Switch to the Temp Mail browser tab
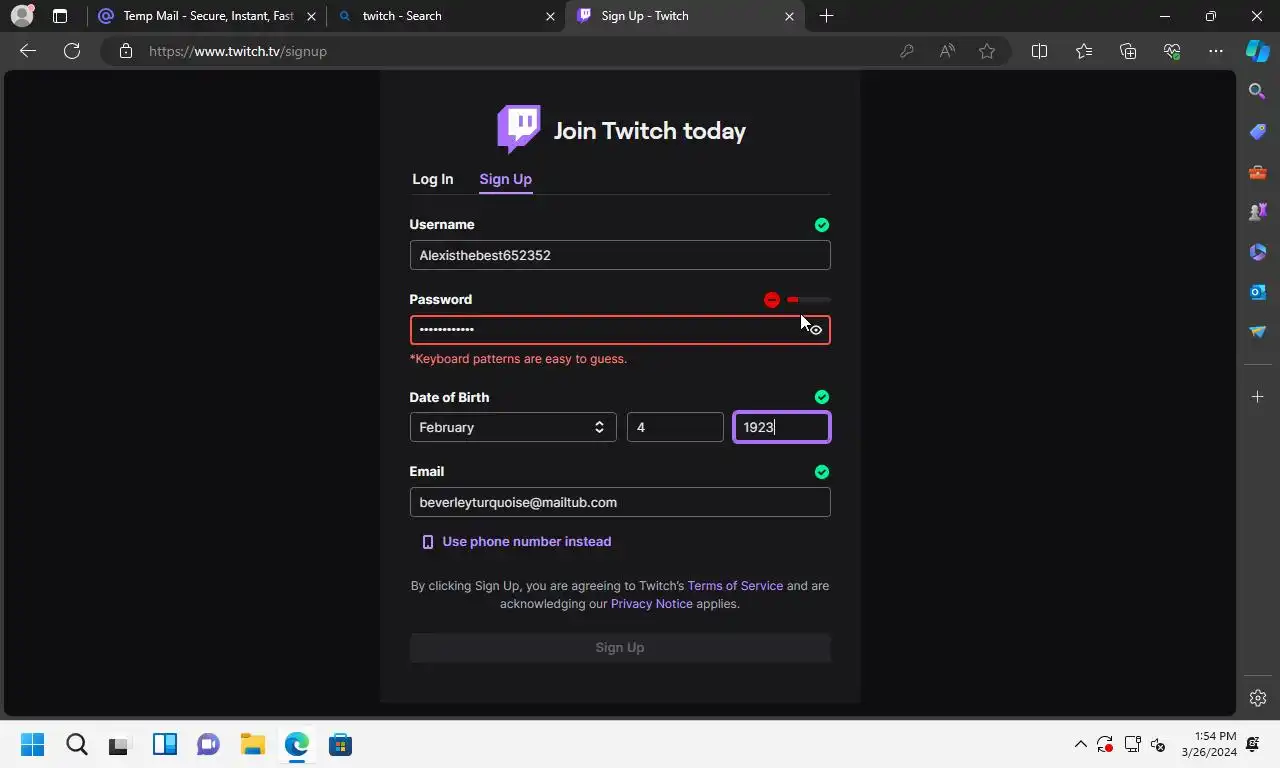Image resolution: width=1280 pixels, height=768 pixels. pyautogui.click(x=208, y=16)
